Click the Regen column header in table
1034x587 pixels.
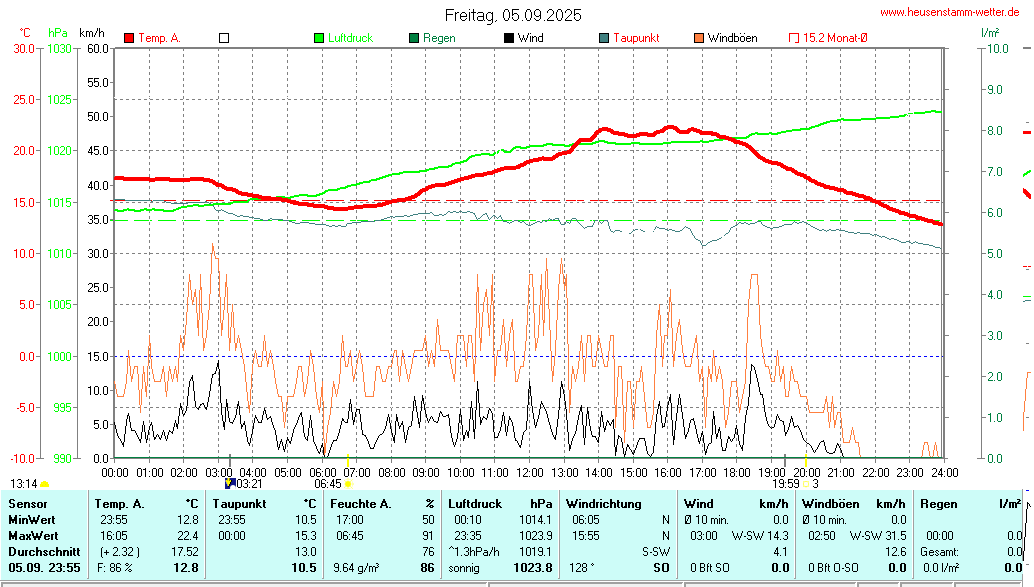pos(939,504)
